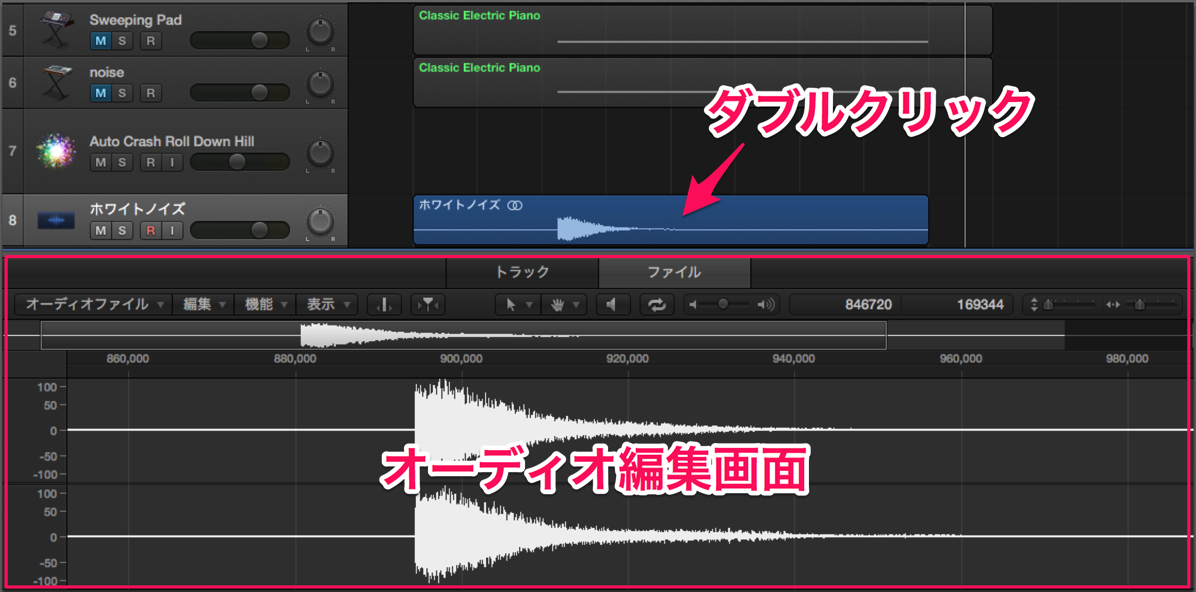Click the 900,000 mark on the sample ruler
Screen dimensions: 1196x592
tap(461, 358)
